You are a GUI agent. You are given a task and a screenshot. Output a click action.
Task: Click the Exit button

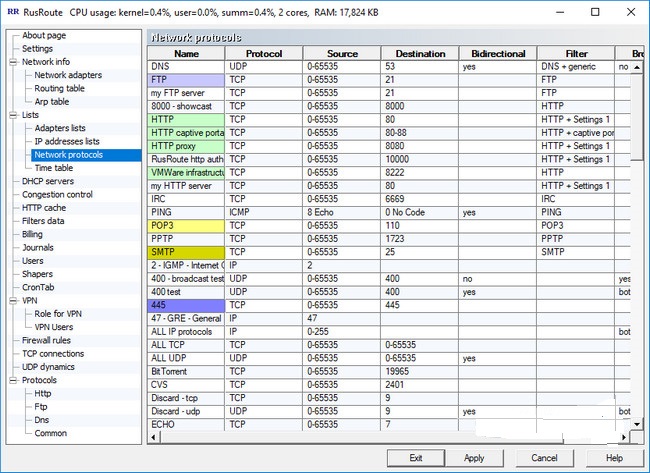[x=416, y=458]
